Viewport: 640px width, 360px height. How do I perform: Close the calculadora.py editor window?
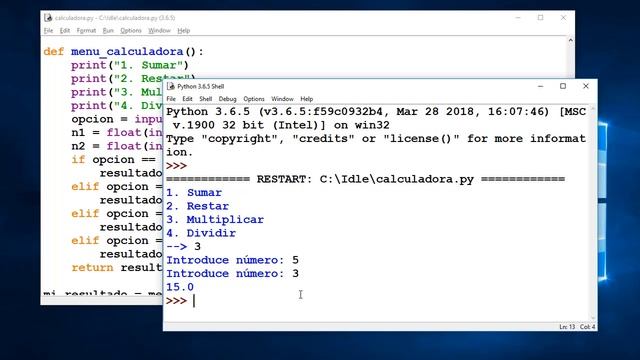(563, 18)
